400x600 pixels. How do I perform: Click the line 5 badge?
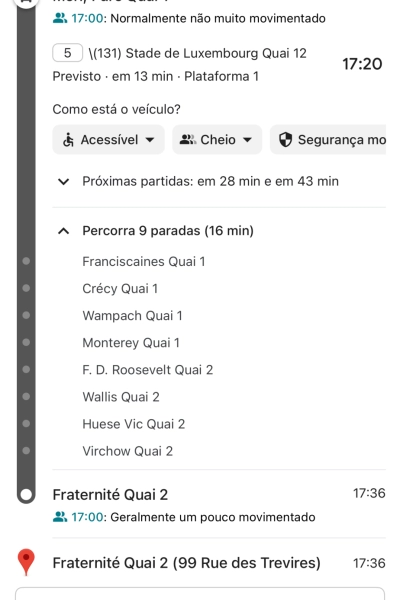pos(68,53)
